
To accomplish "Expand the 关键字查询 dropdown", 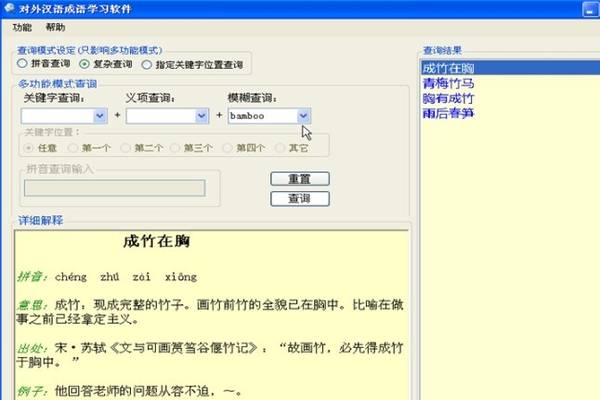I will point(100,116).
